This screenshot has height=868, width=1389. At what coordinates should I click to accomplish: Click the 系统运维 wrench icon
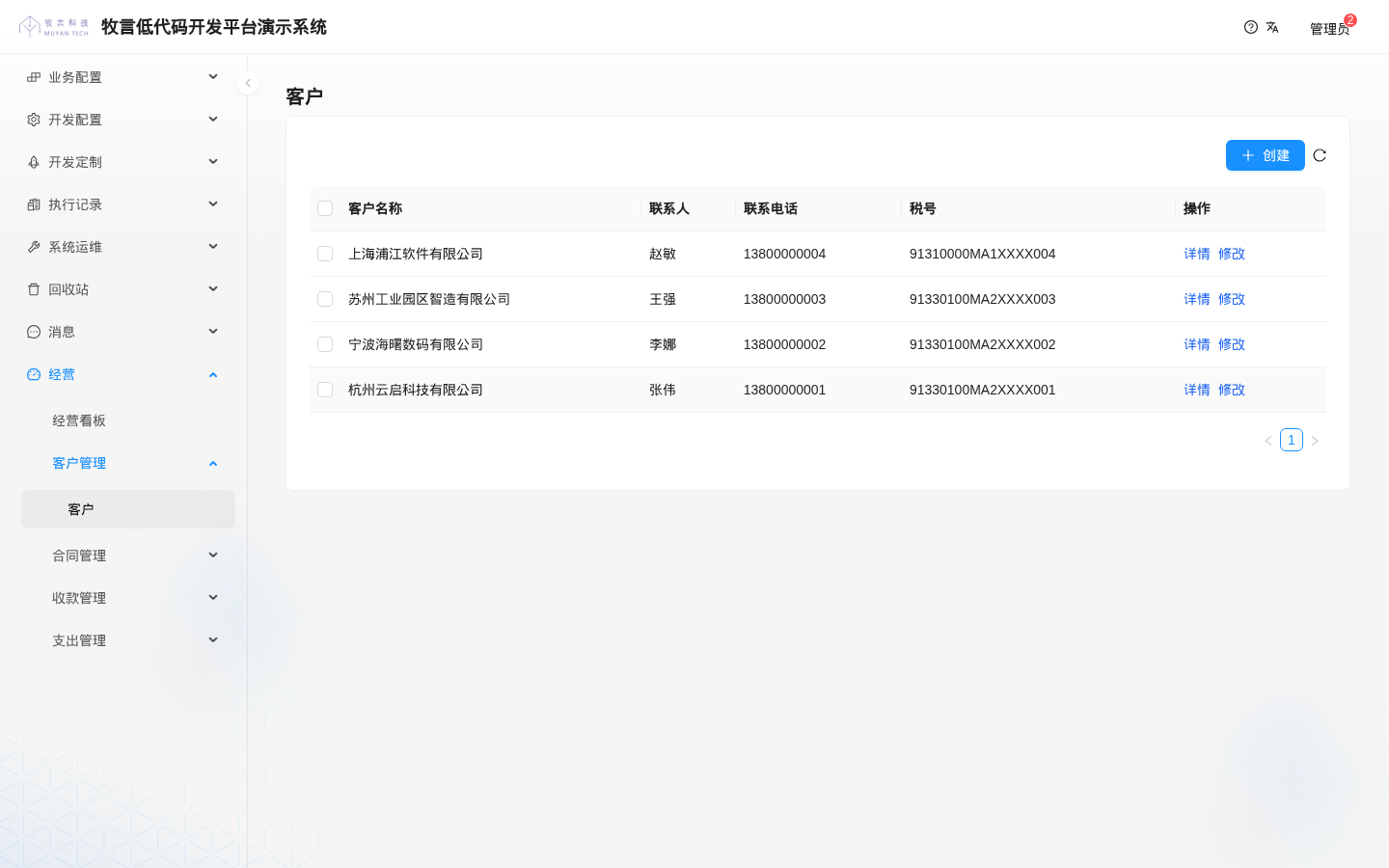[34, 247]
